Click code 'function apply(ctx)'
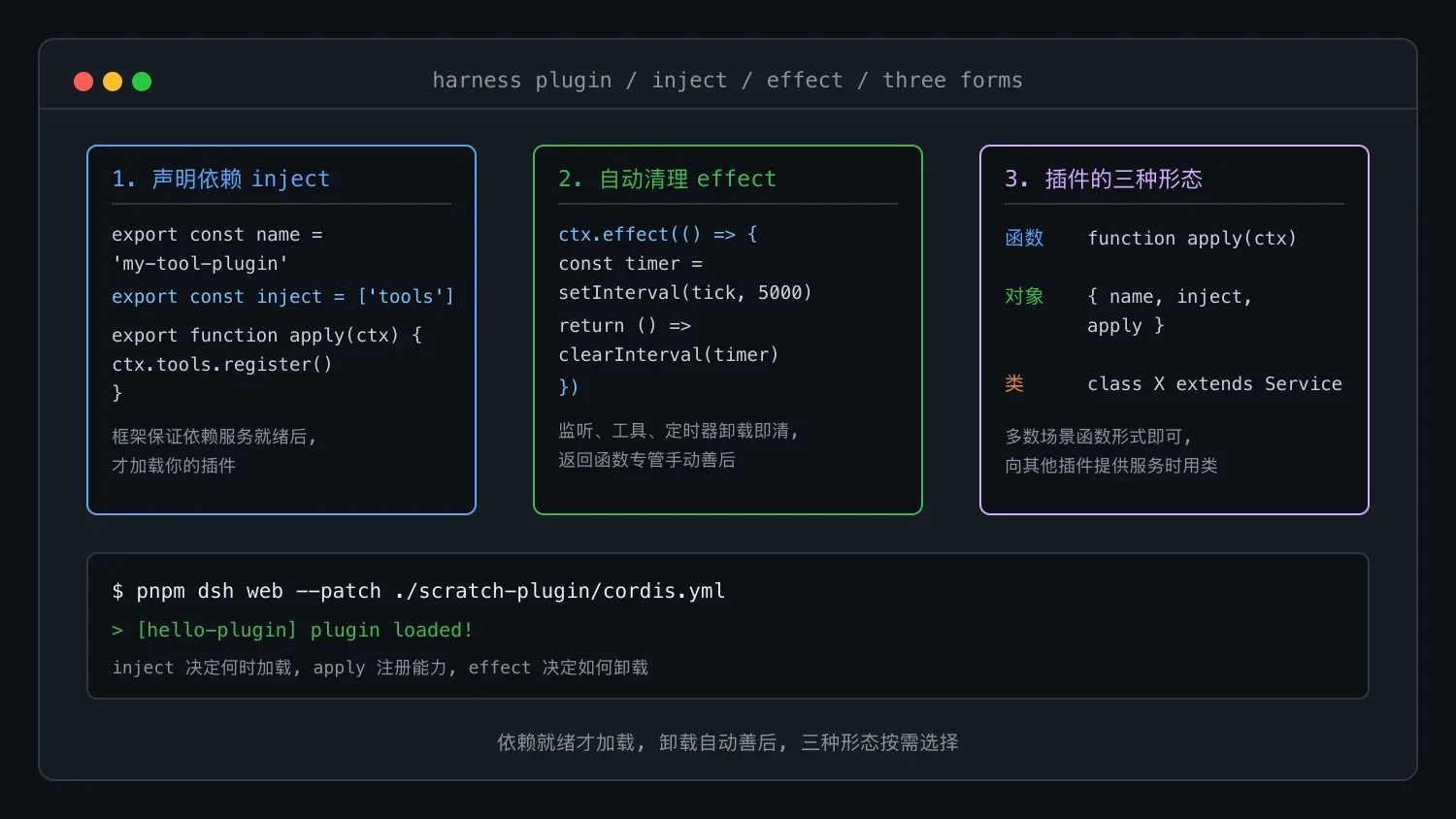This screenshot has height=819, width=1456. (1192, 239)
